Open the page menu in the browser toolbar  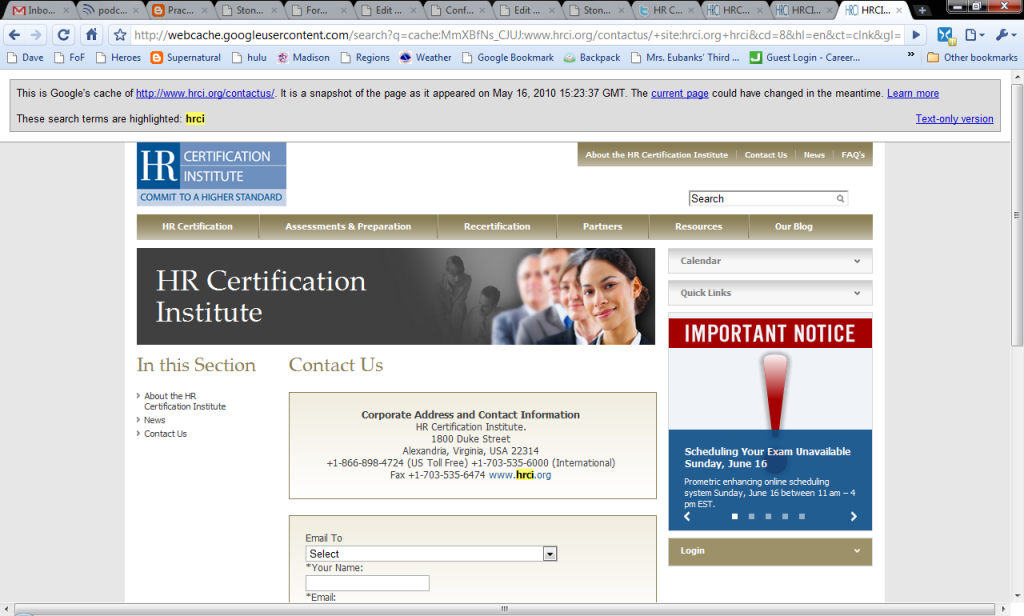coord(974,35)
